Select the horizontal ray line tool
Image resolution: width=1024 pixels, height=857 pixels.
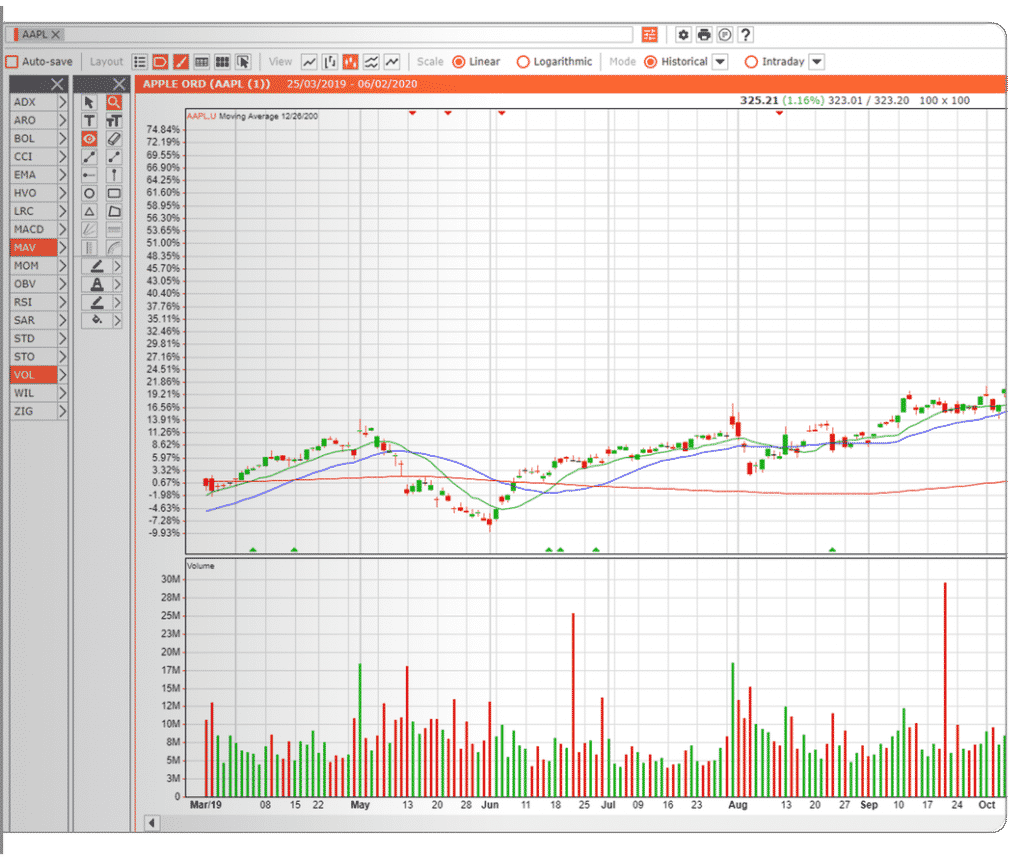(x=89, y=175)
